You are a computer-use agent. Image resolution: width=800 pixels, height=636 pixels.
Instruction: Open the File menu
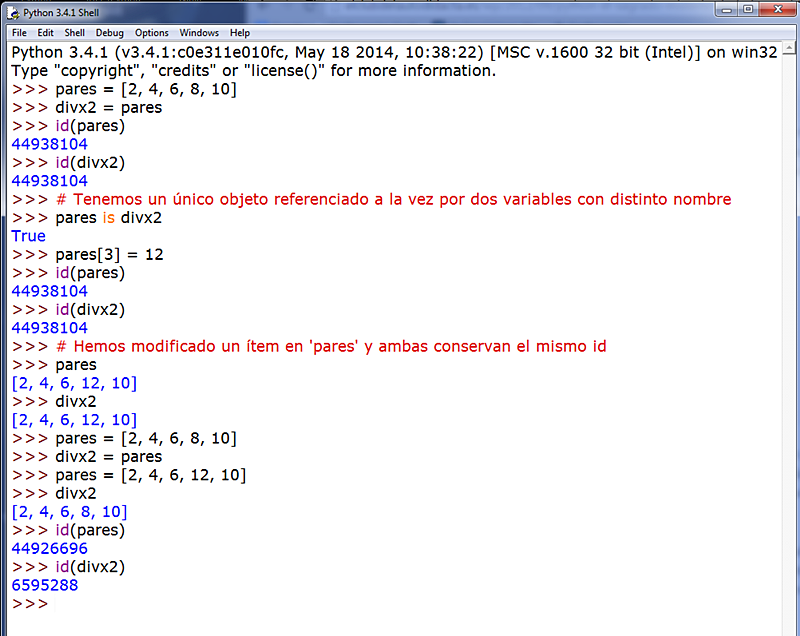19,32
